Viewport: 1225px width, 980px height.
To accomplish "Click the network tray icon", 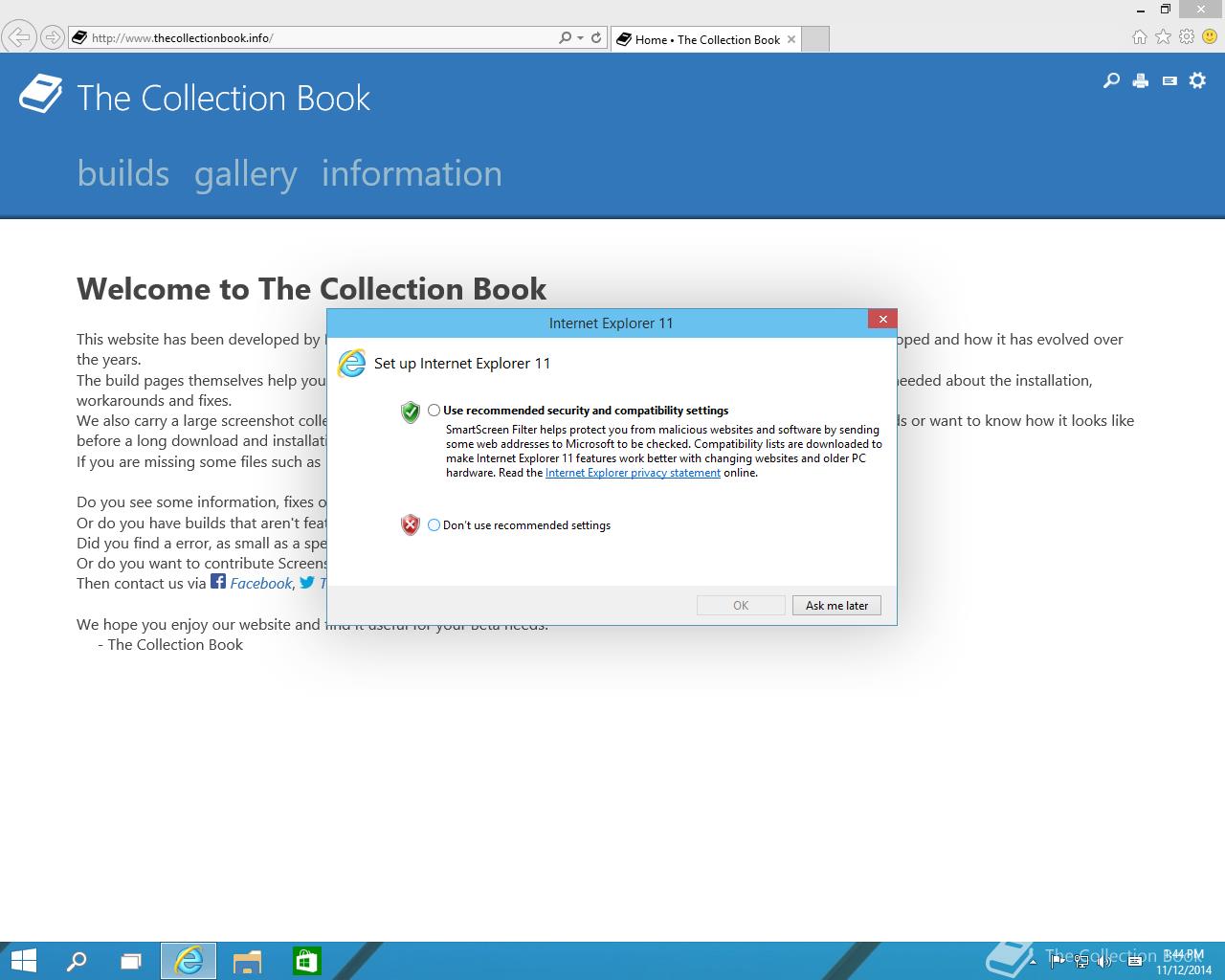I will click(x=1081, y=962).
